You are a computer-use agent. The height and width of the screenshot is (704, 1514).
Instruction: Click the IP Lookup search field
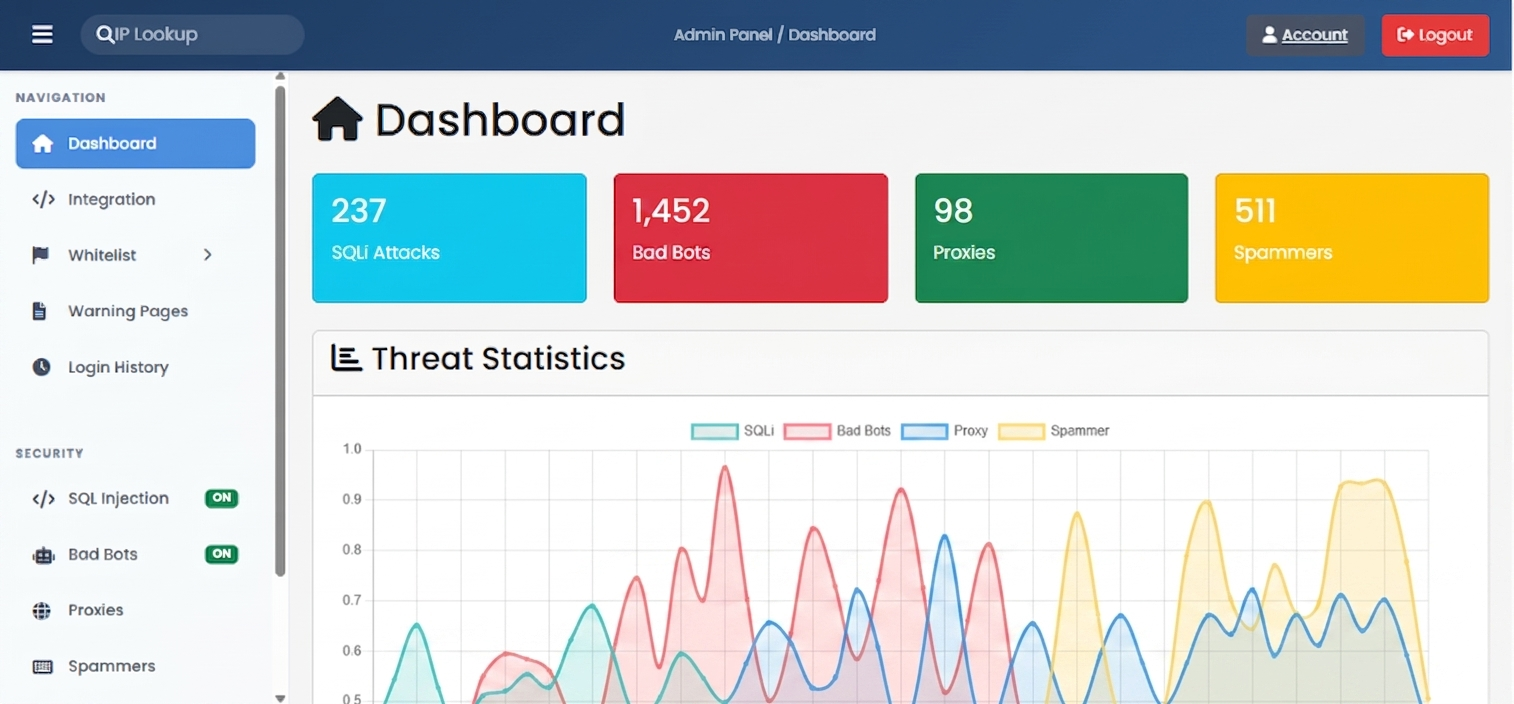[x=192, y=35]
